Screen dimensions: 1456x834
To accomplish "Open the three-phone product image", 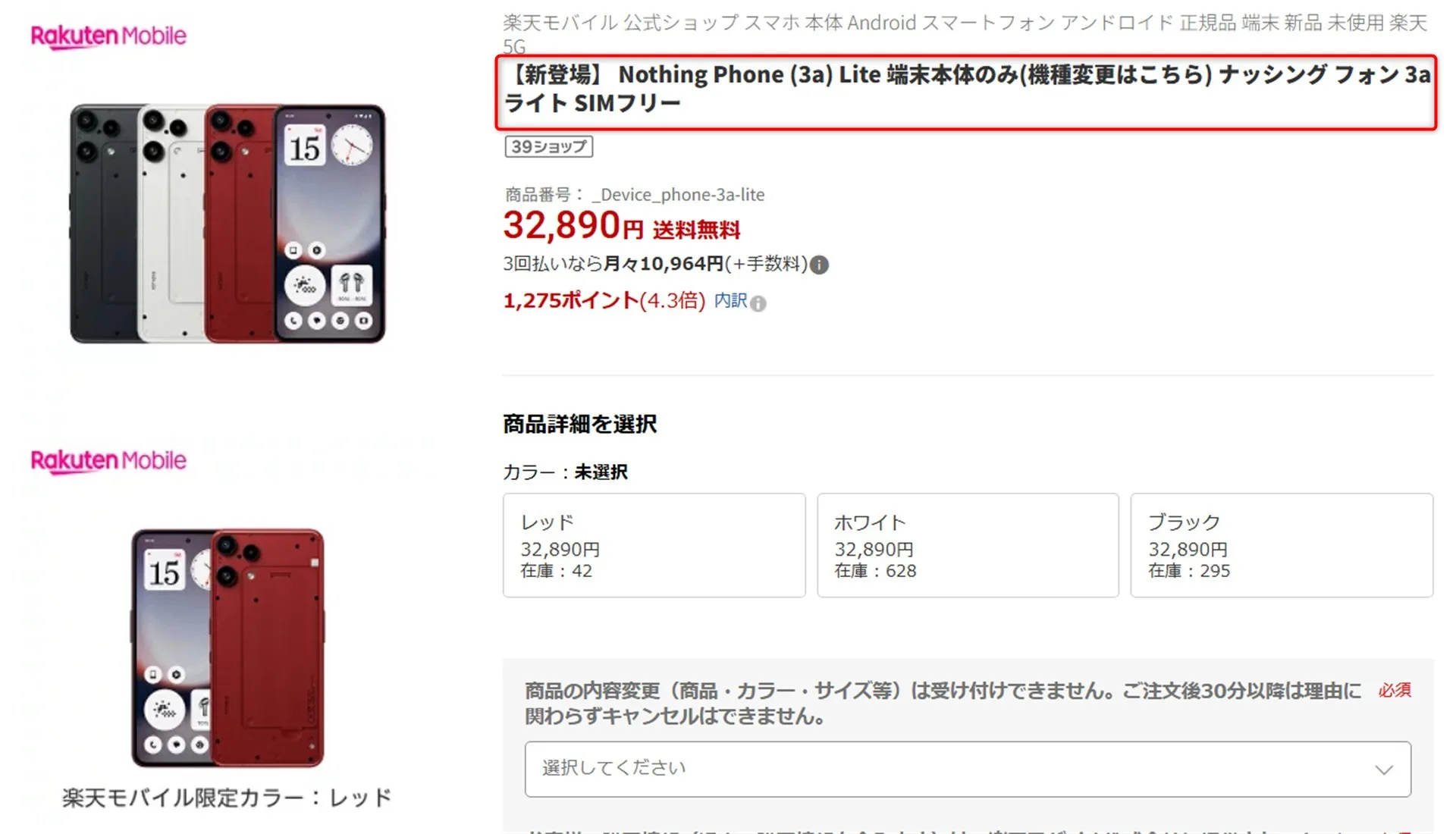I will (x=227, y=224).
